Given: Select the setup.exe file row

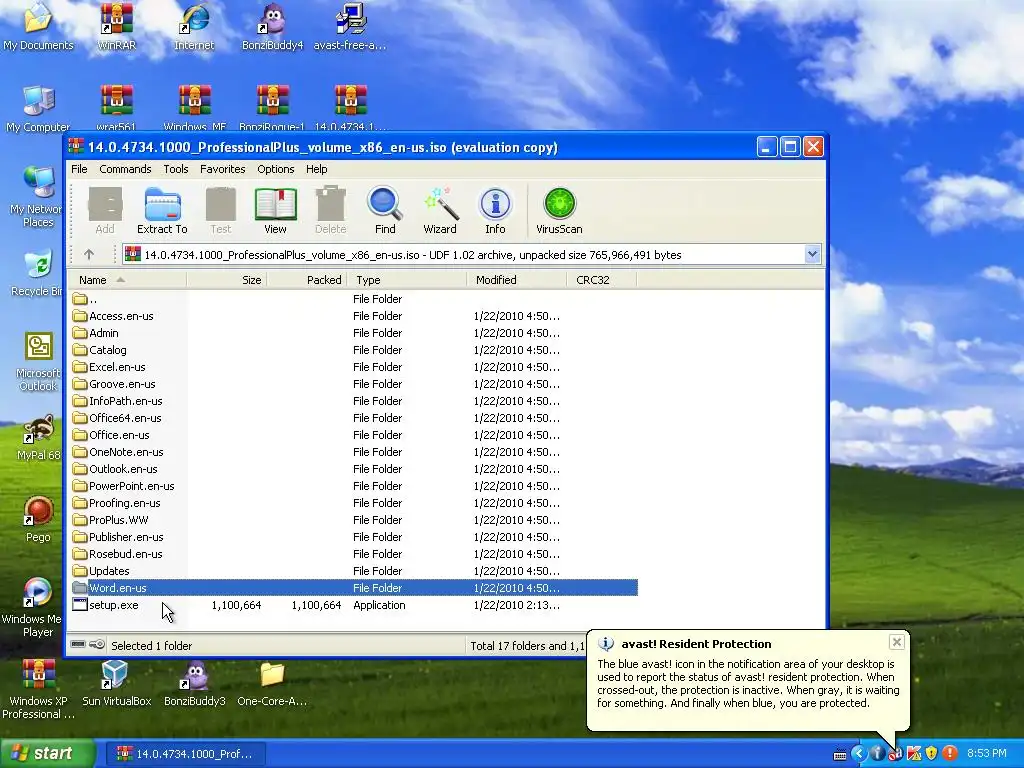Looking at the screenshot, I should (x=353, y=605).
